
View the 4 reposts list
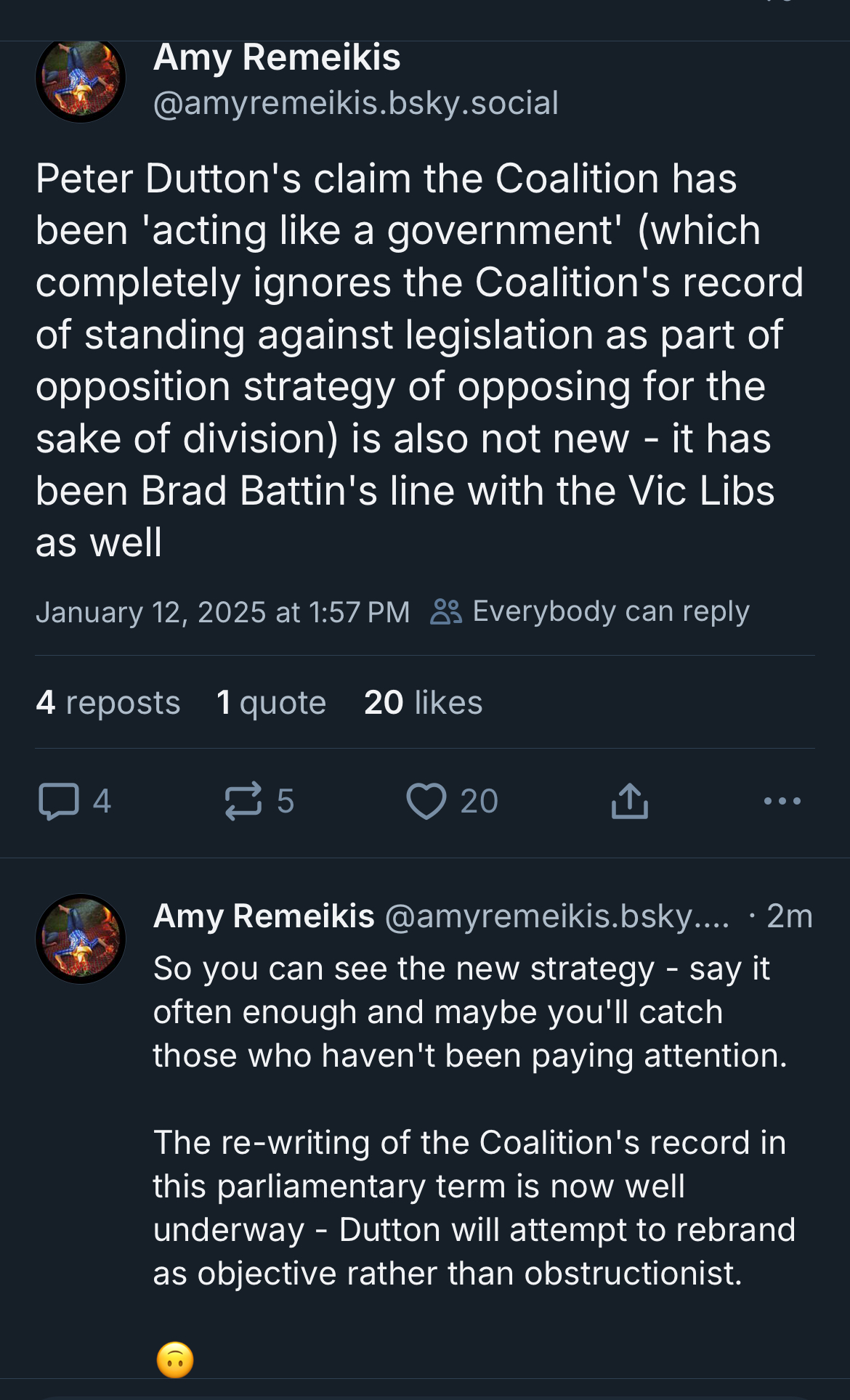[x=108, y=702]
